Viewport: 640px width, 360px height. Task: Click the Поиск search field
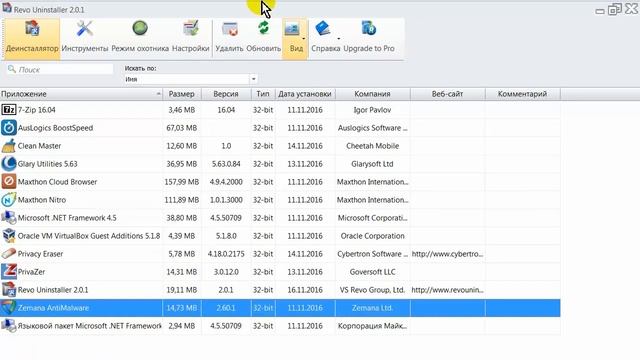60,69
